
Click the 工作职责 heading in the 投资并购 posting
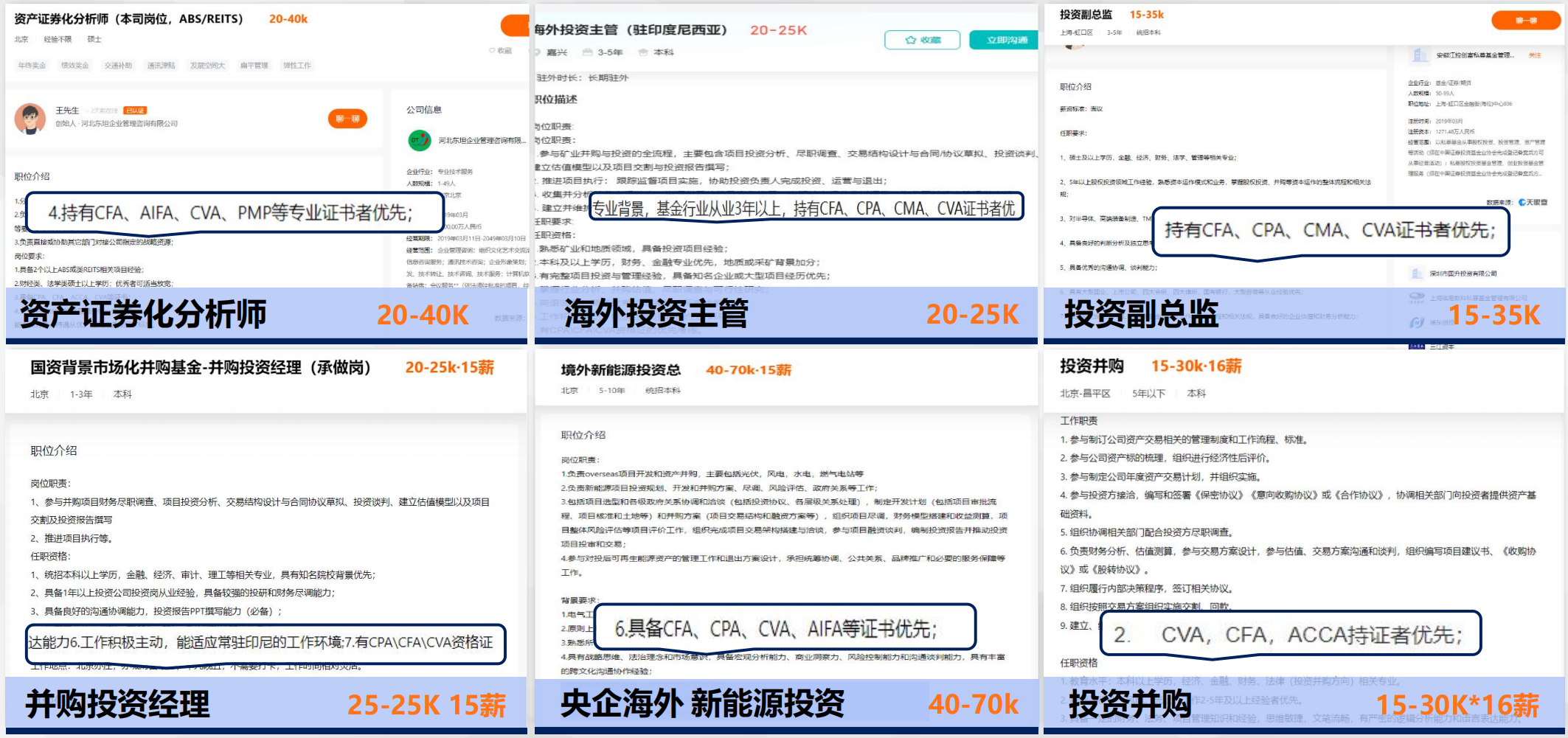click(x=1079, y=421)
